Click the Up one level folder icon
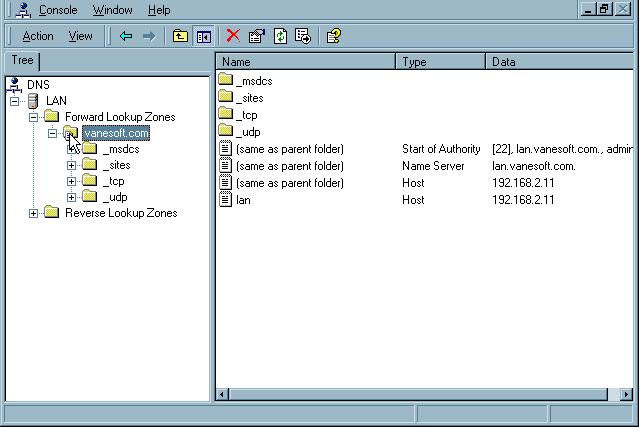This screenshot has height=427, width=639. 180,36
